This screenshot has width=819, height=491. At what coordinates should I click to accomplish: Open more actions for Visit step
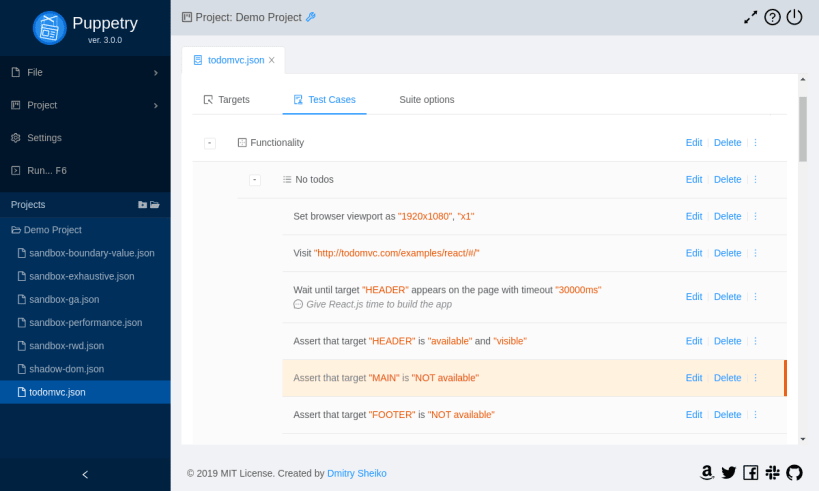[755, 253]
